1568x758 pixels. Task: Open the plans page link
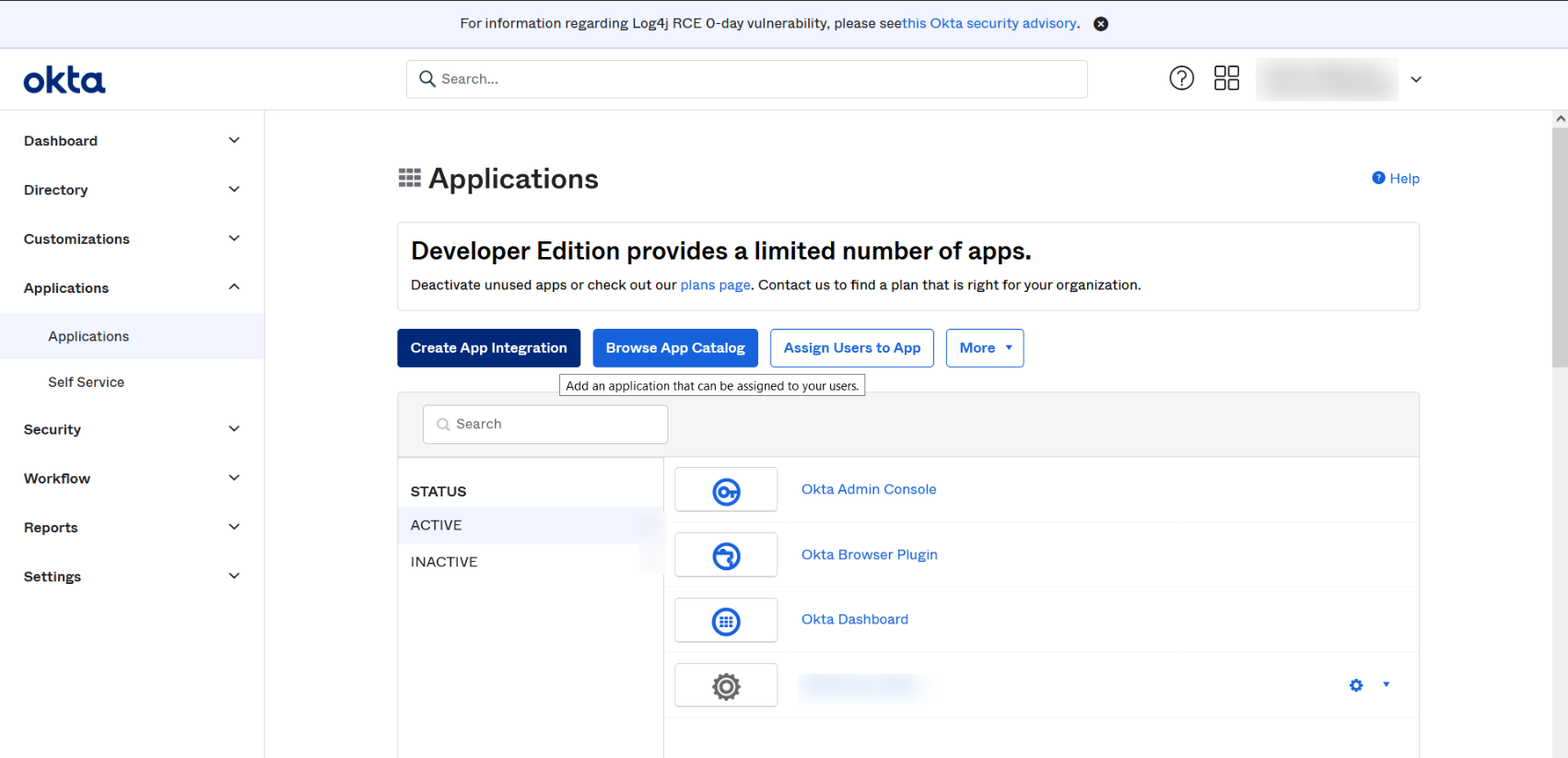715,286
